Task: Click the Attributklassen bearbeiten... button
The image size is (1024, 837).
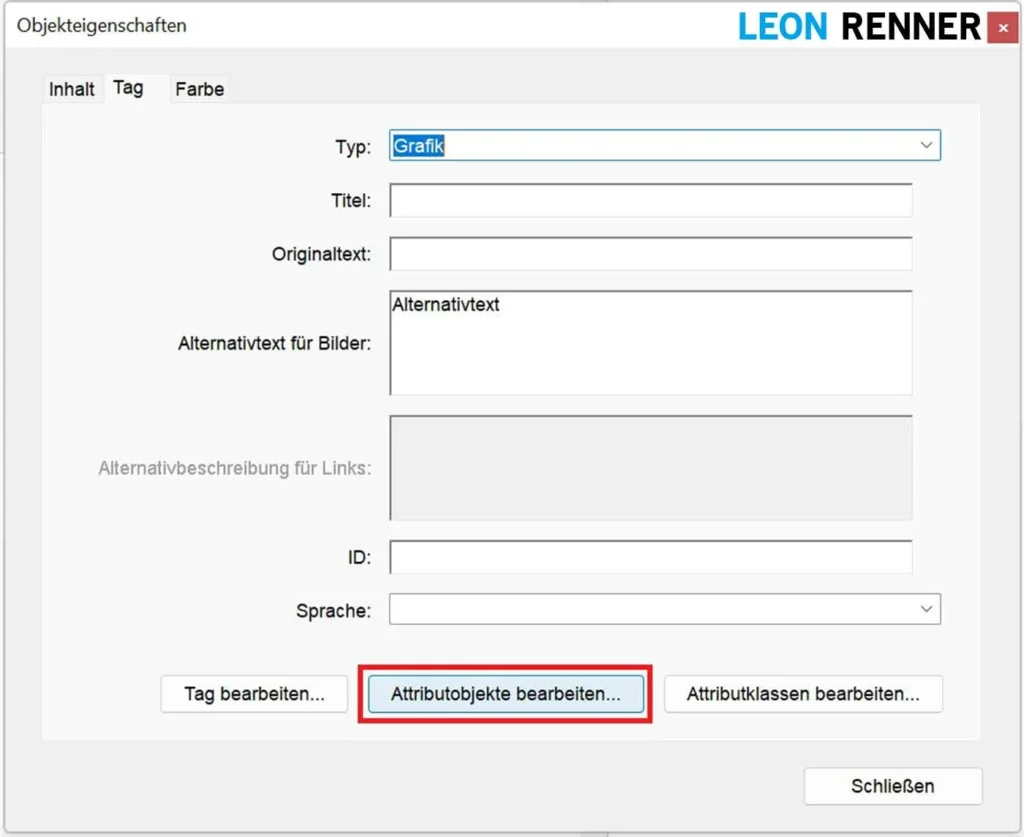Action: [x=803, y=694]
